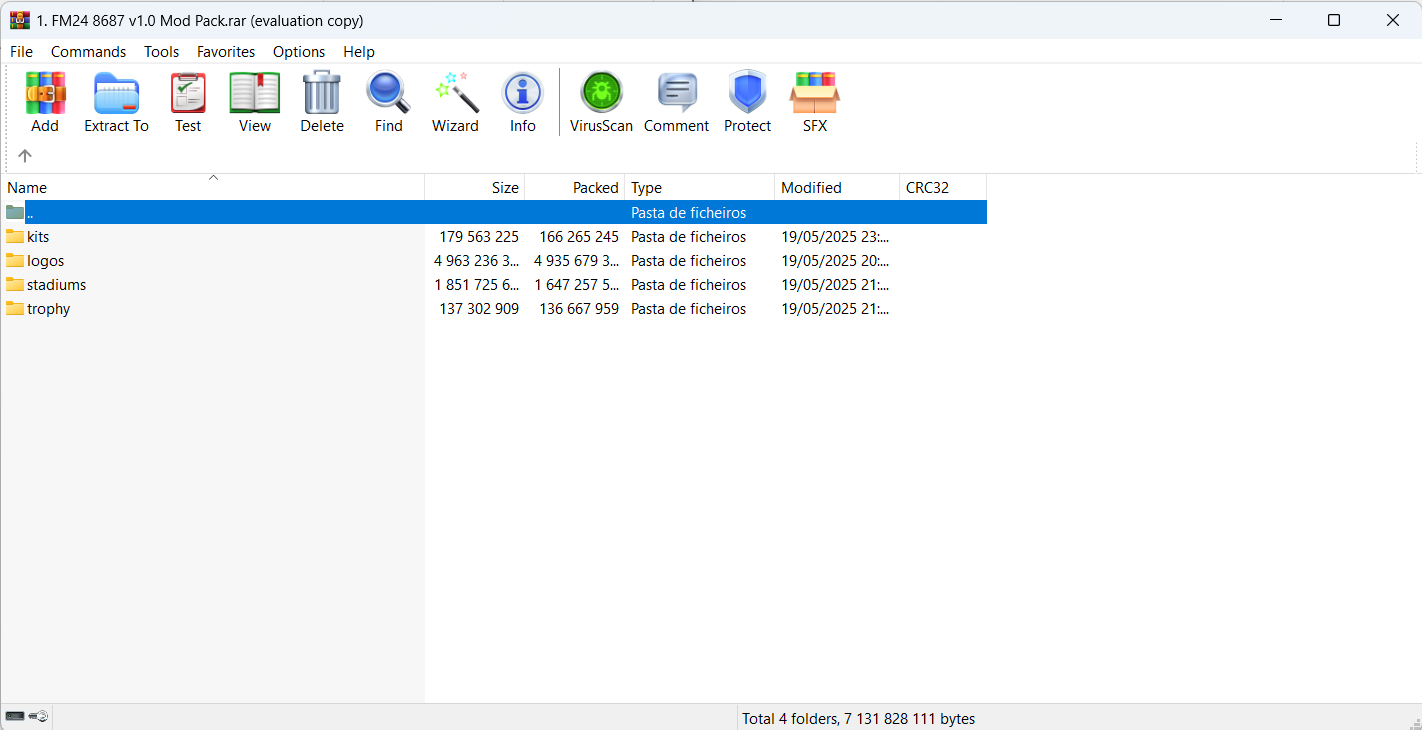Select the trophy folder icon

(15, 309)
